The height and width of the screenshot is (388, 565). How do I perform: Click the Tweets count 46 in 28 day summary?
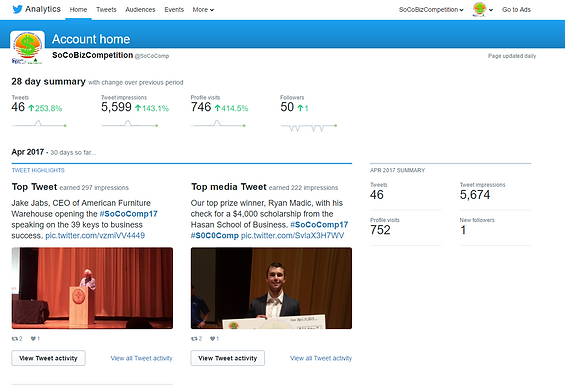pos(18,107)
